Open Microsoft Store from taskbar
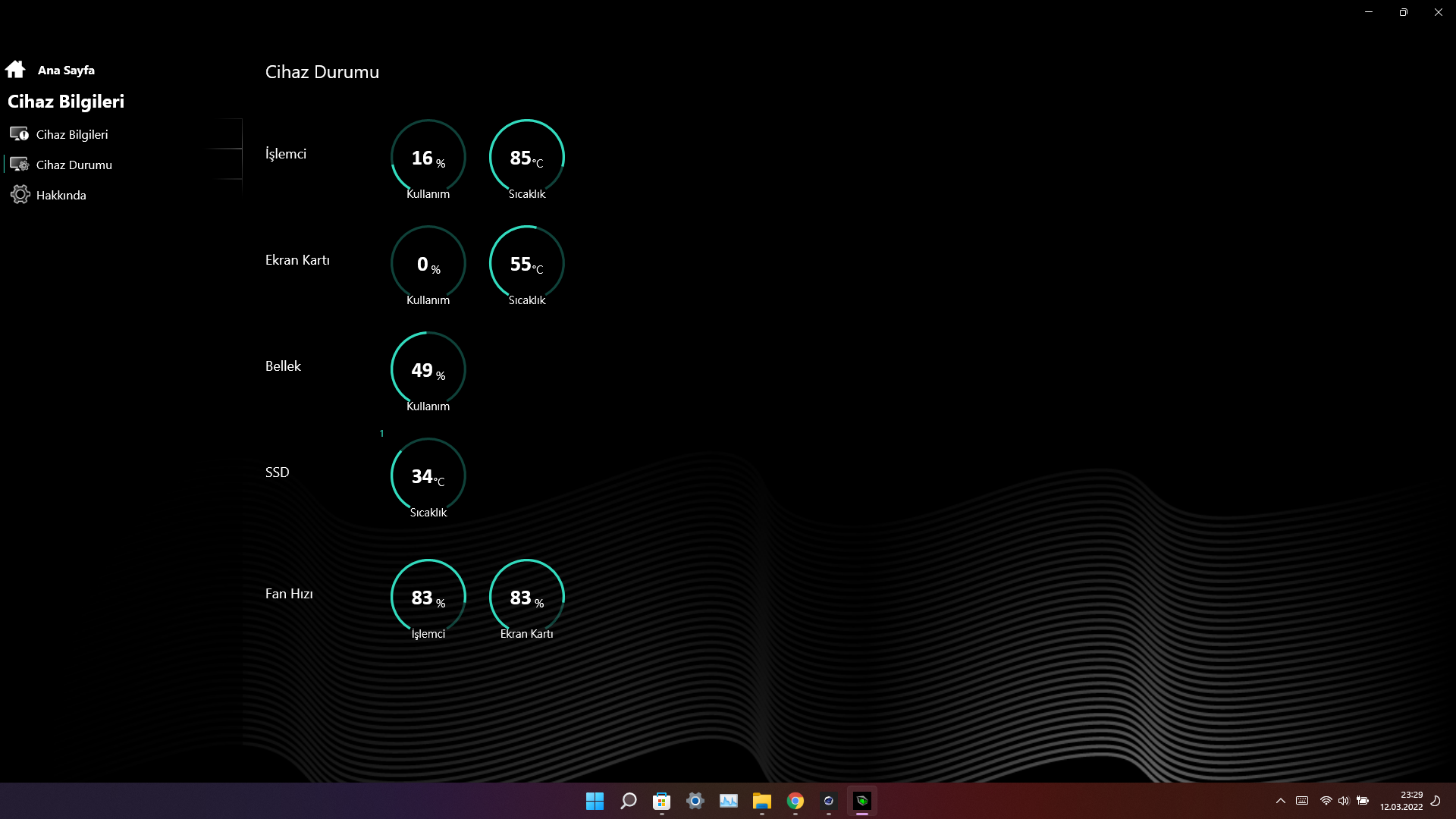 coord(661,801)
